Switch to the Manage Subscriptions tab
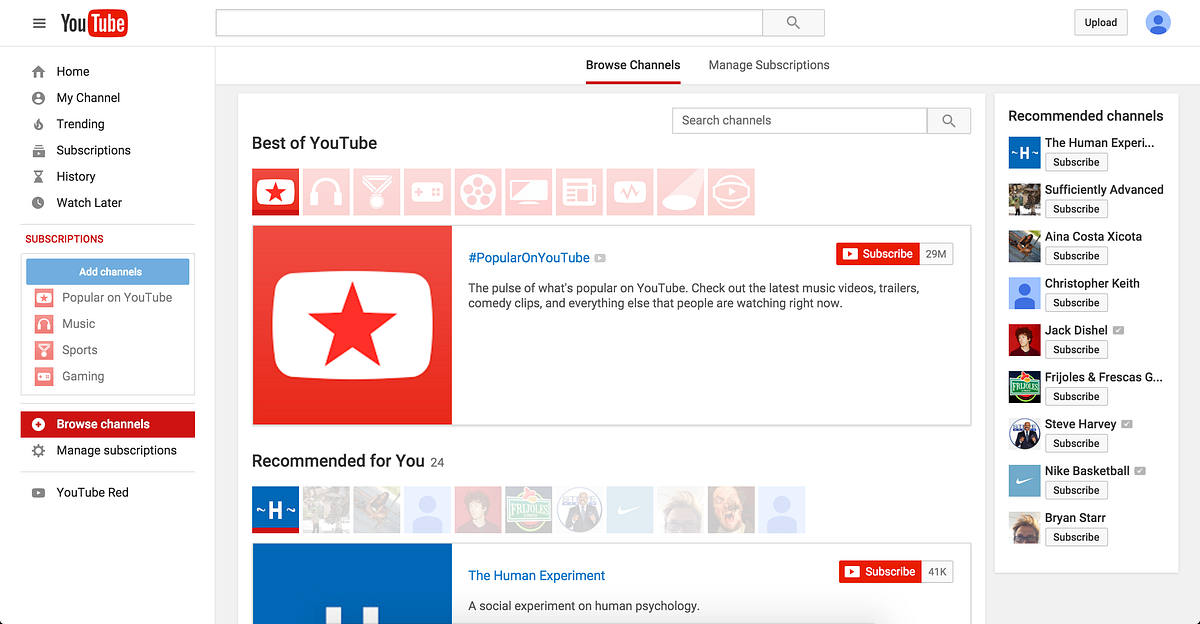The width and height of the screenshot is (1200, 624). pyautogui.click(x=769, y=65)
